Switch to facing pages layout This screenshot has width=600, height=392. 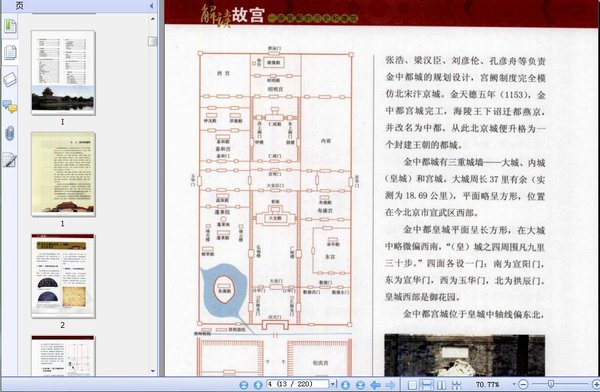pos(441,385)
